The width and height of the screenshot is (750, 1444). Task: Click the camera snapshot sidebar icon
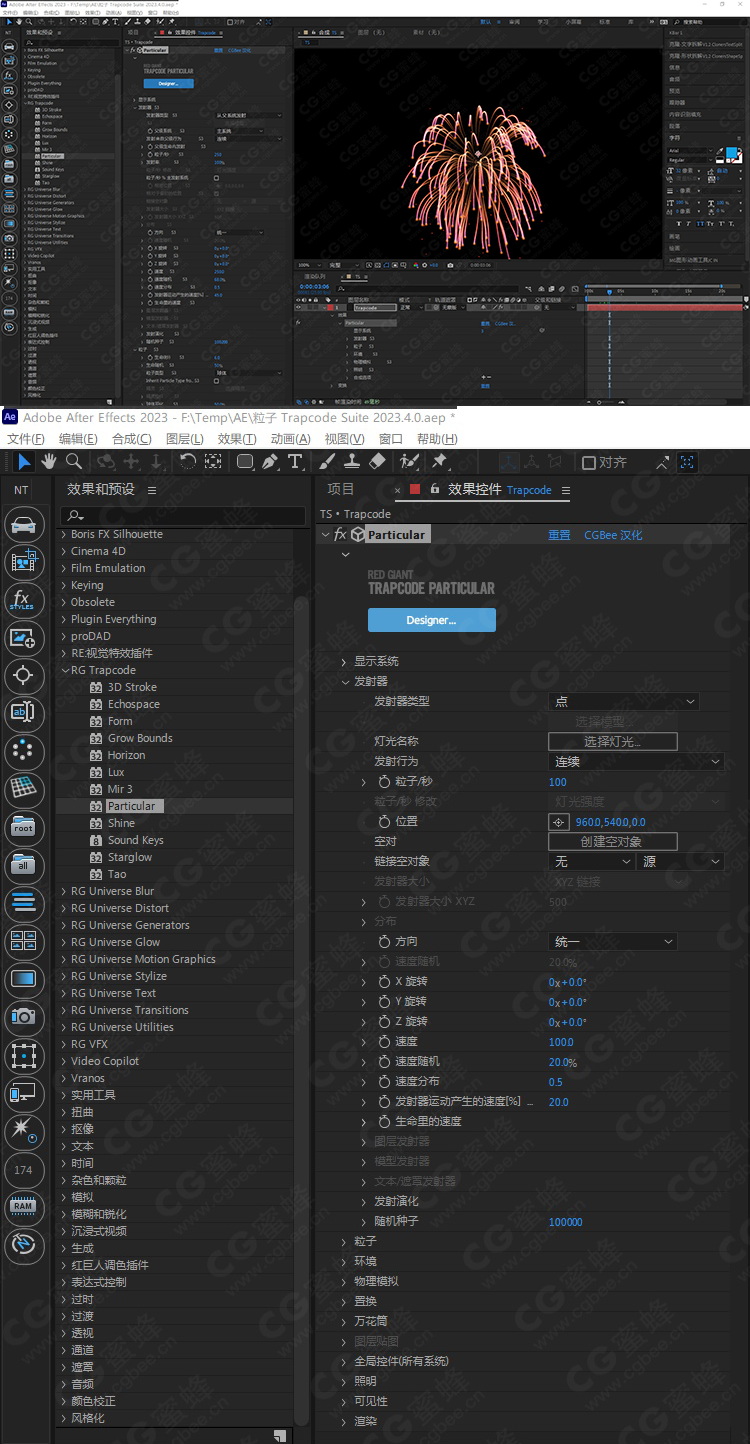point(22,1016)
